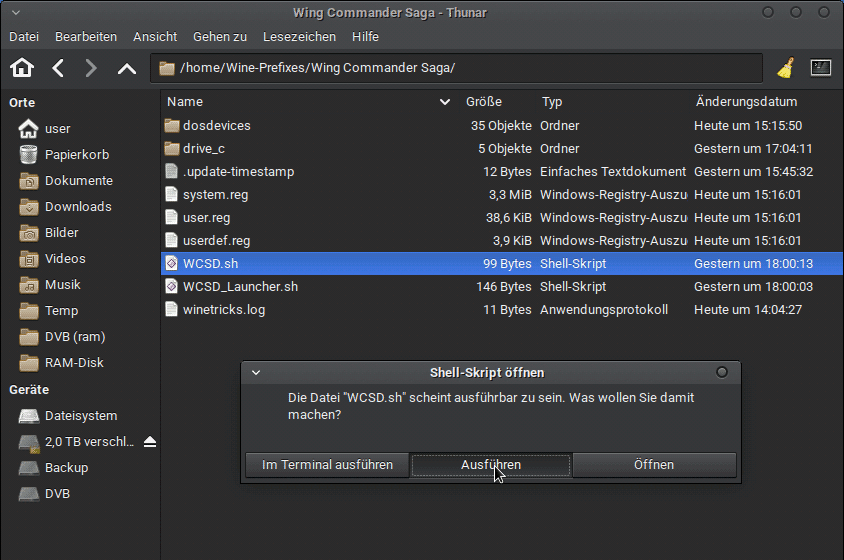Navigate forward with the right arrow
Viewport: 844px width, 560px height.
tap(91, 68)
